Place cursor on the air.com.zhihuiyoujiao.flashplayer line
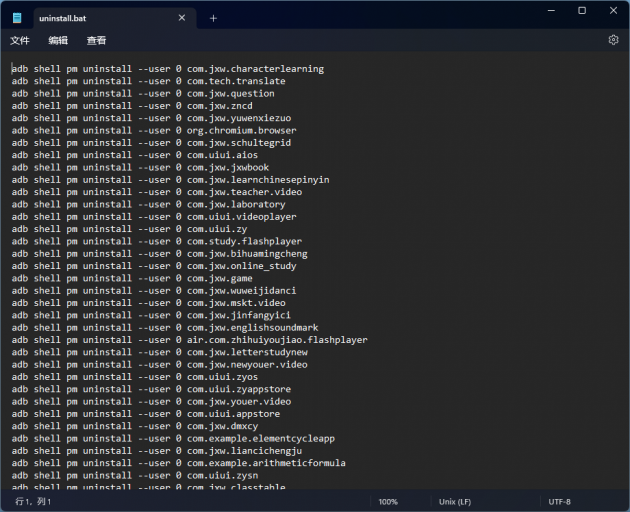The image size is (630, 512). coord(276,340)
